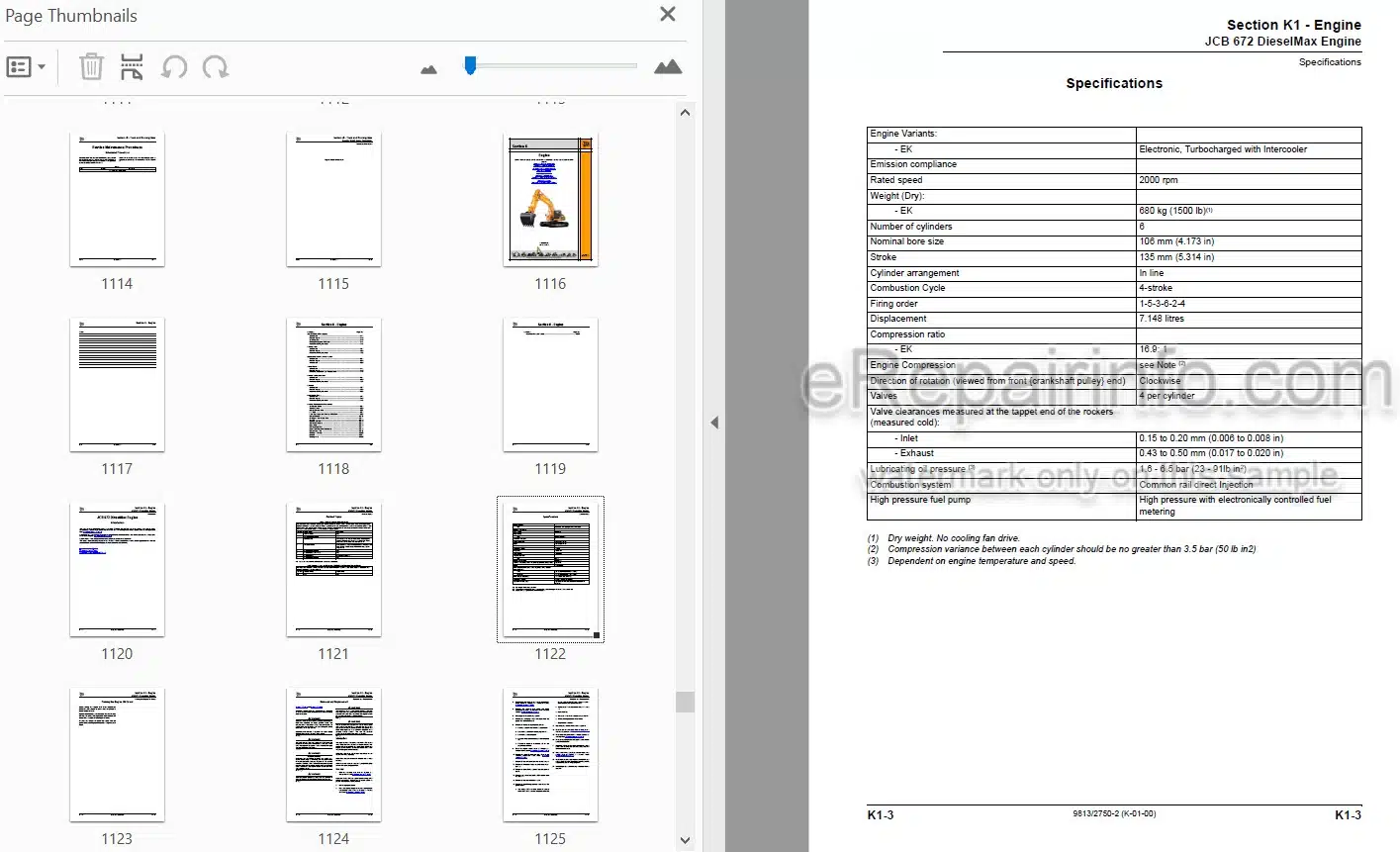
Task: Rotate pages counterclockwise icon
Action: [174, 67]
